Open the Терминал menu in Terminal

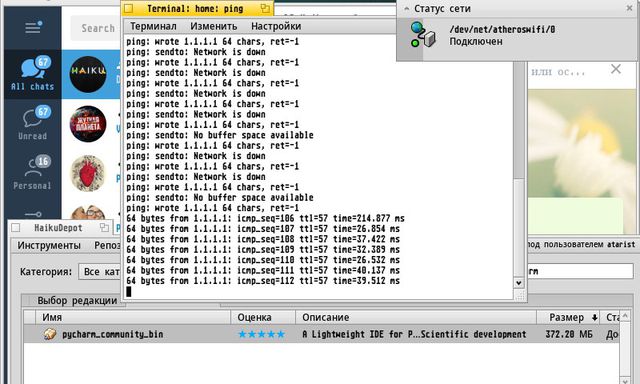pyautogui.click(x=153, y=26)
